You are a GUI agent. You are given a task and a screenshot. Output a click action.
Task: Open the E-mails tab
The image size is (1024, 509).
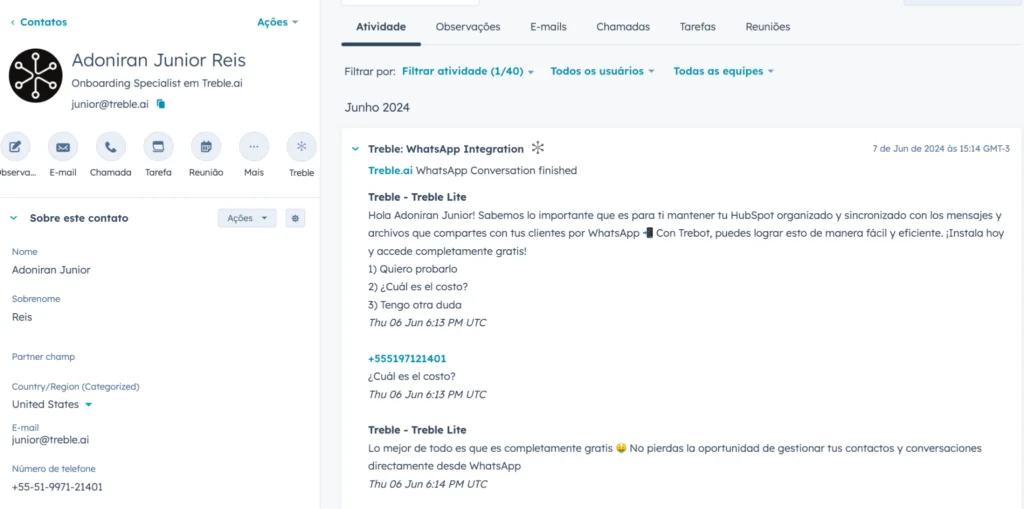click(549, 27)
